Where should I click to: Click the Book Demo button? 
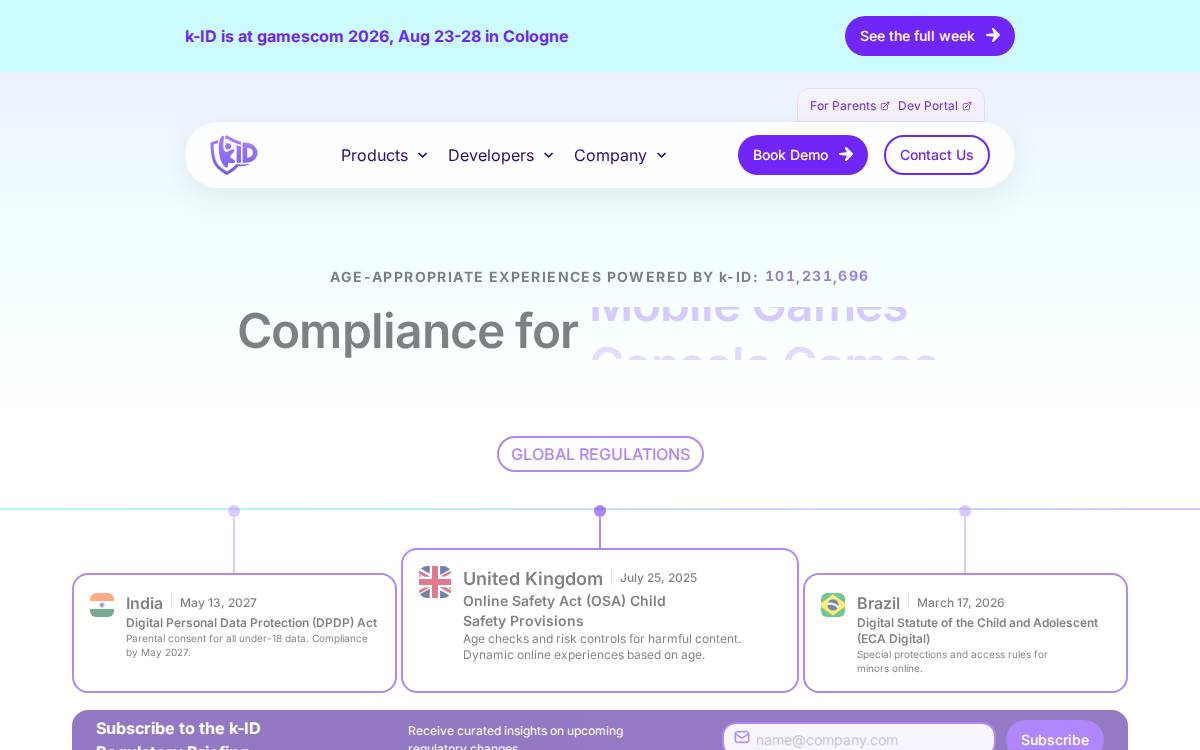tap(803, 155)
